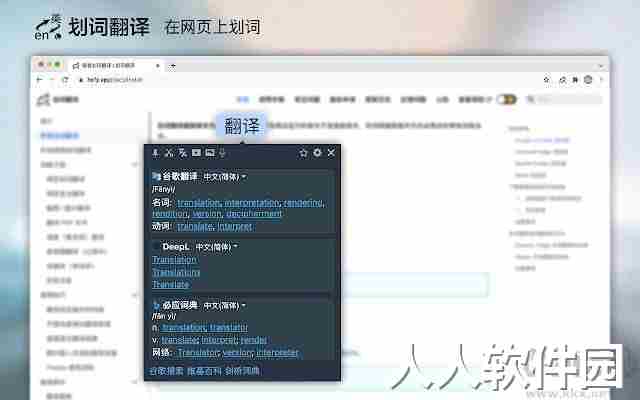
Task: Click the screenshot-frame icon in popup toolbar
Action: 210,153
